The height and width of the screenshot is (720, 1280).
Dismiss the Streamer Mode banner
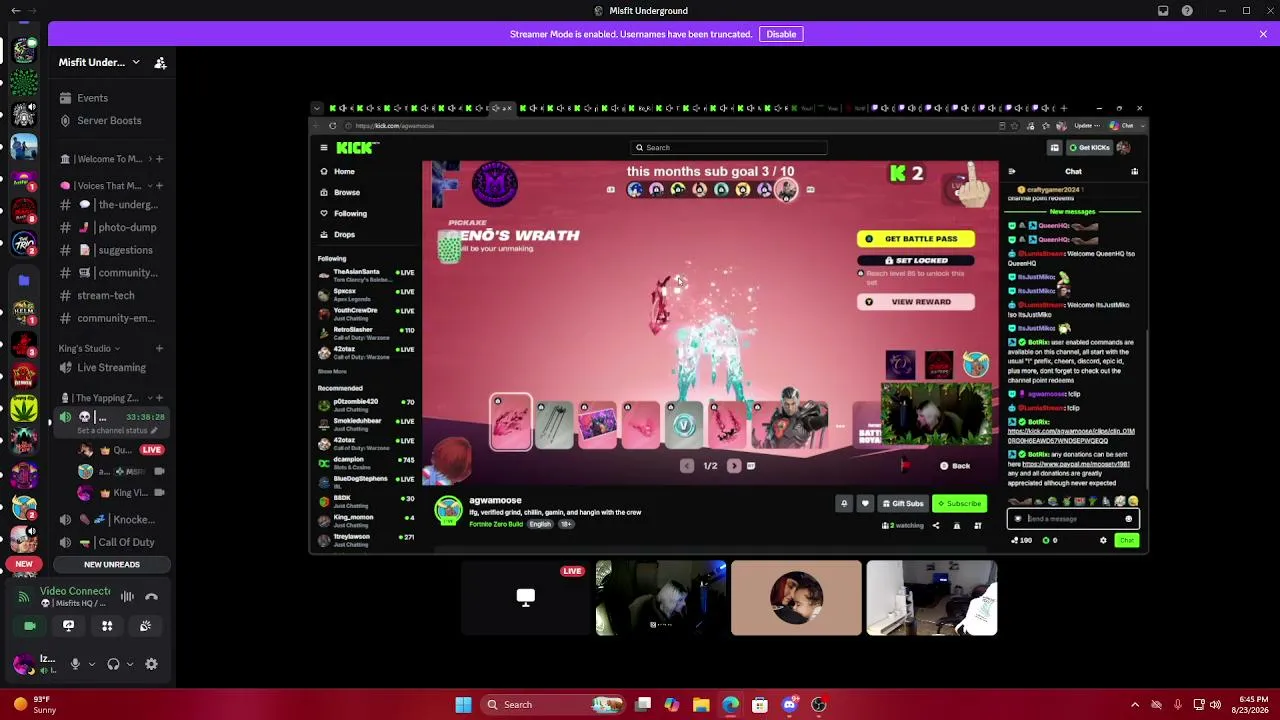1263,34
